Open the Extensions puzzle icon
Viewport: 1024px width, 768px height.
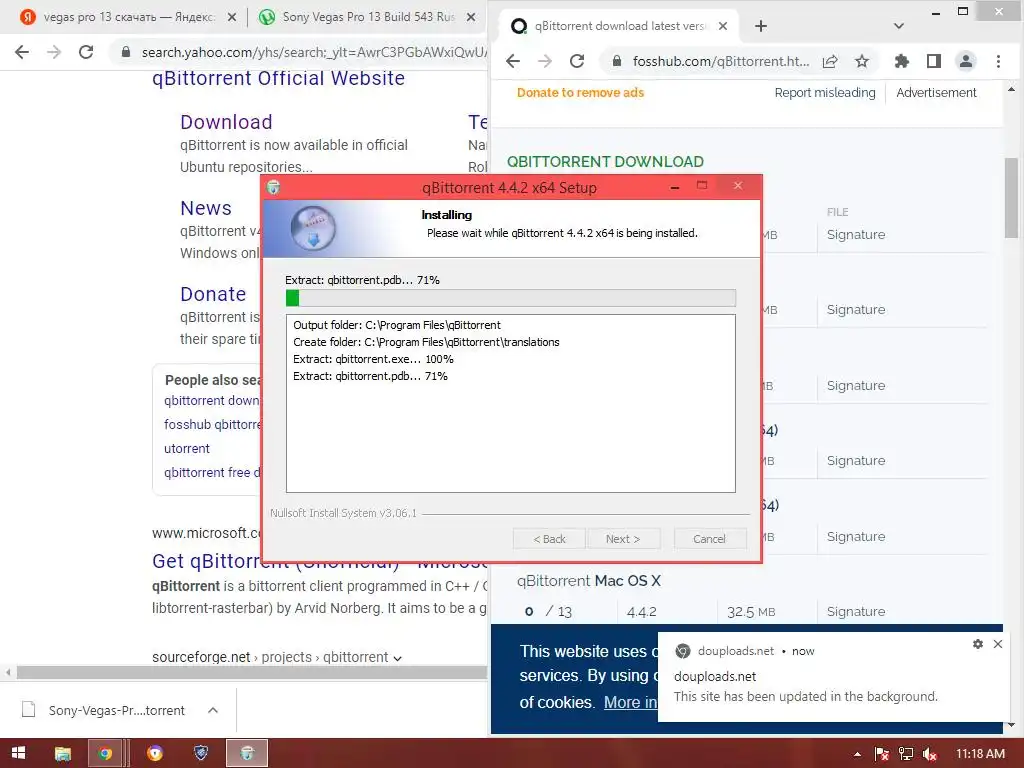[902, 61]
